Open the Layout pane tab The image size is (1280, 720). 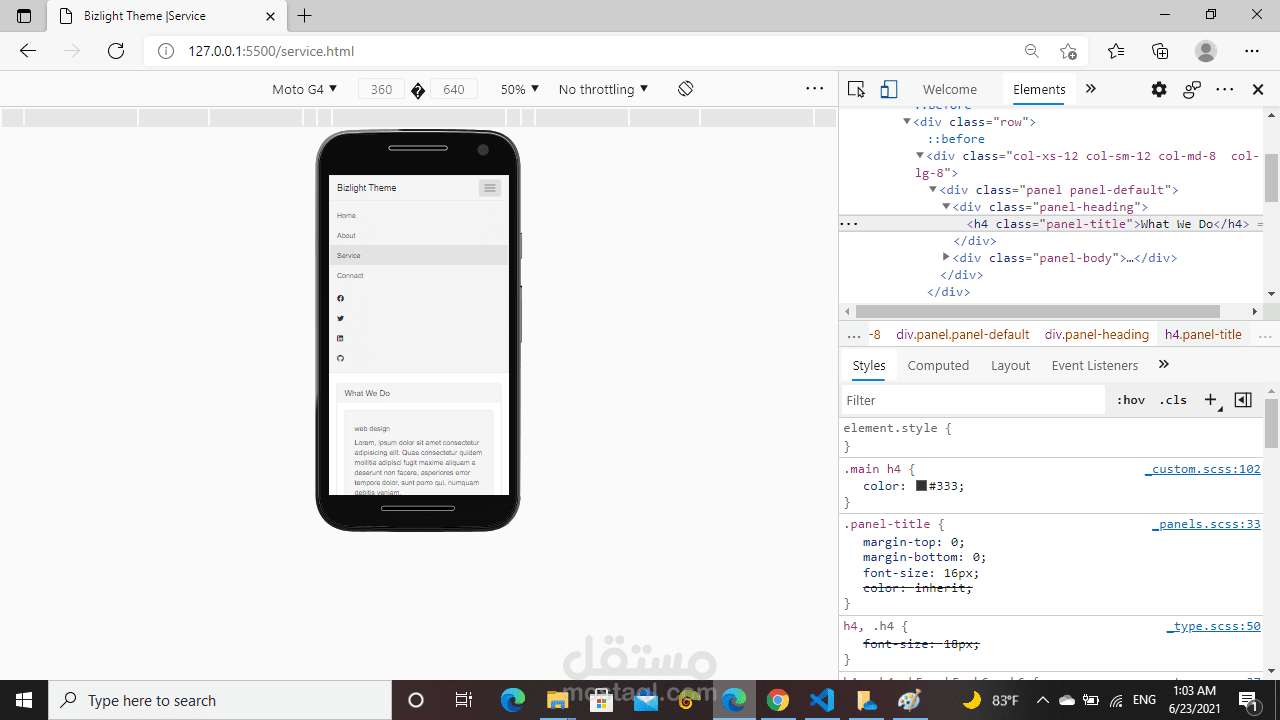tap(1010, 365)
